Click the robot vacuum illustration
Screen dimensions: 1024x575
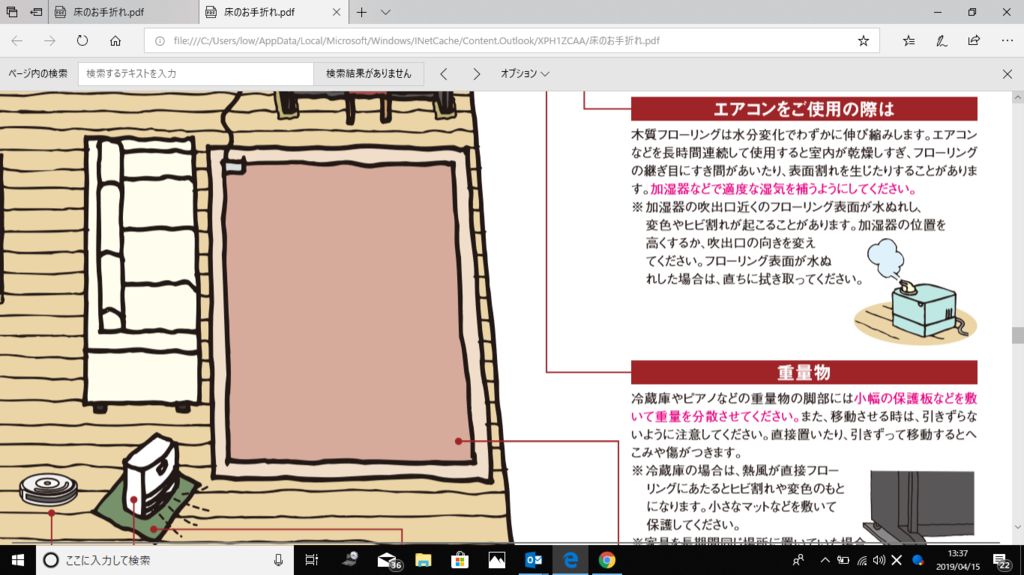point(48,488)
